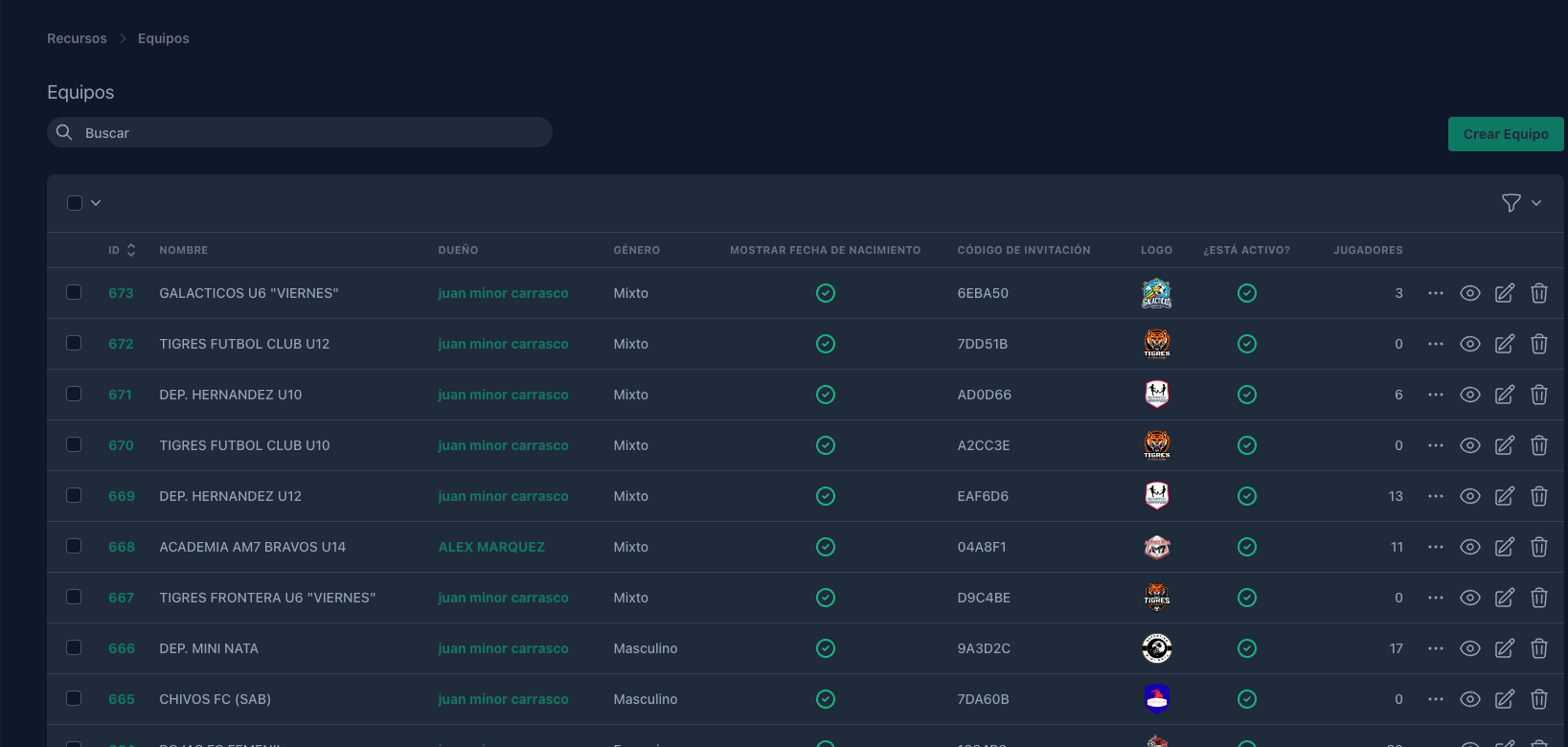The height and width of the screenshot is (747, 1568).
Task: Select row checkbox for team 665
Action: (x=74, y=698)
